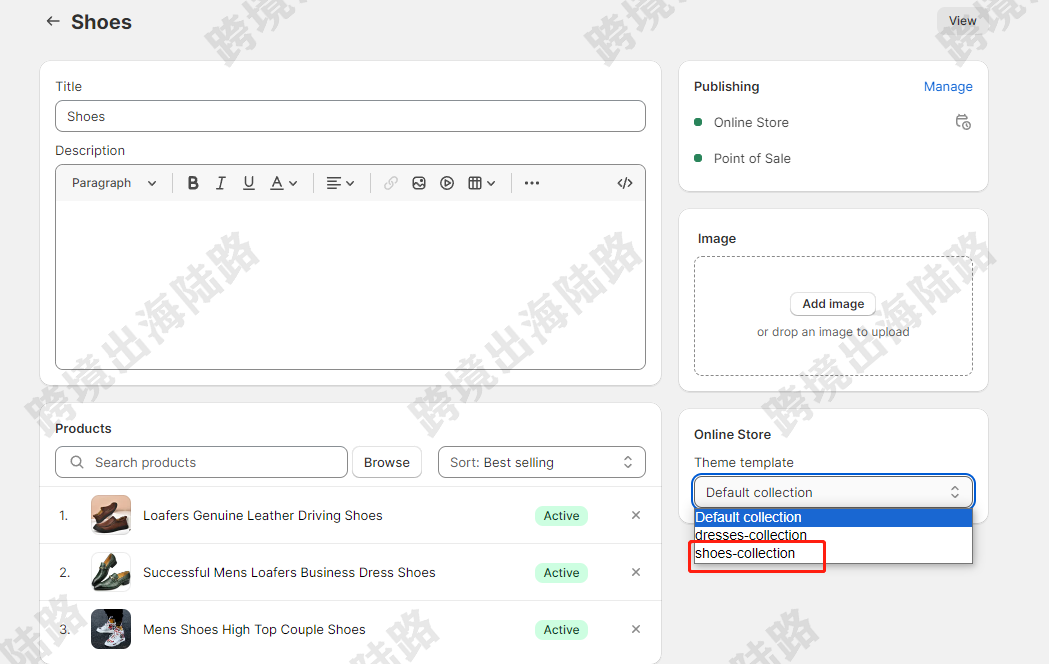The image size is (1049, 664).
Task: Open the Sort: Best selling dropdown
Action: pos(541,462)
